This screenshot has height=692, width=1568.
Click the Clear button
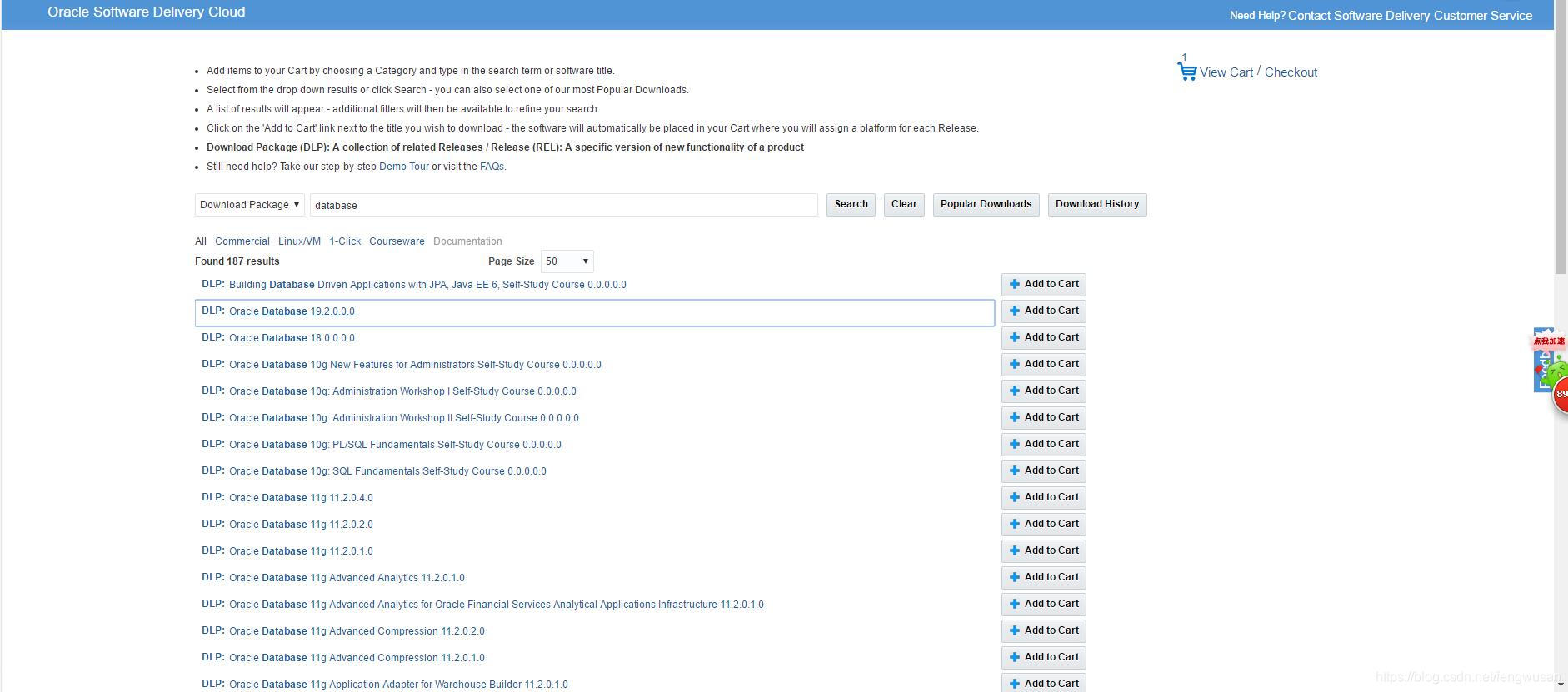point(904,204)
